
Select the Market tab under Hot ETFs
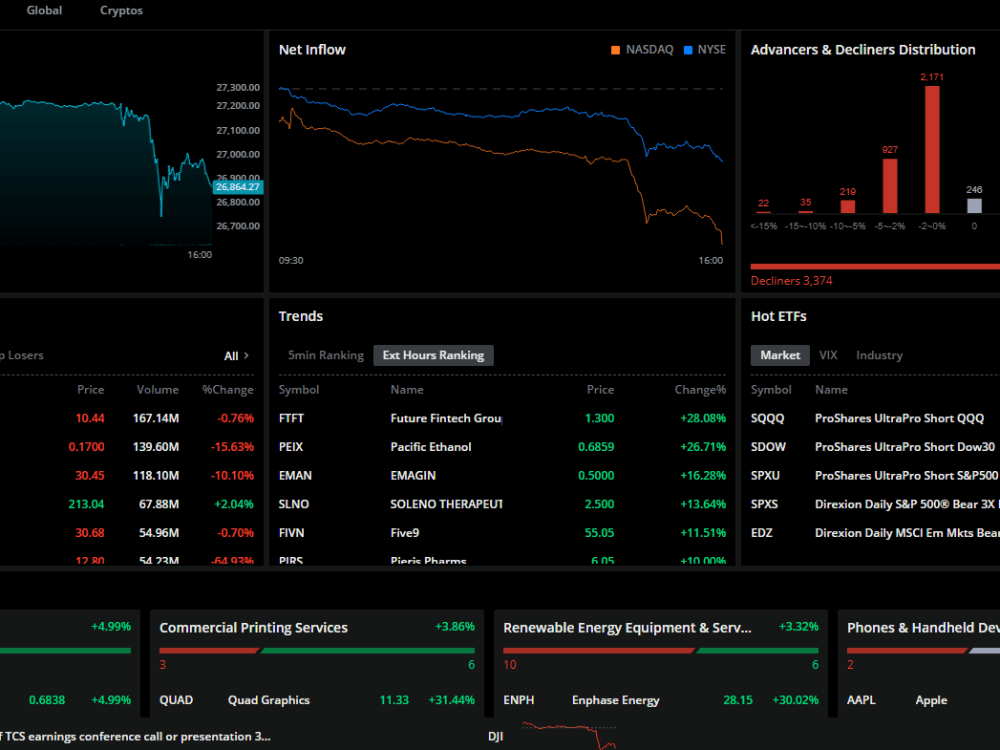[780, 354]
